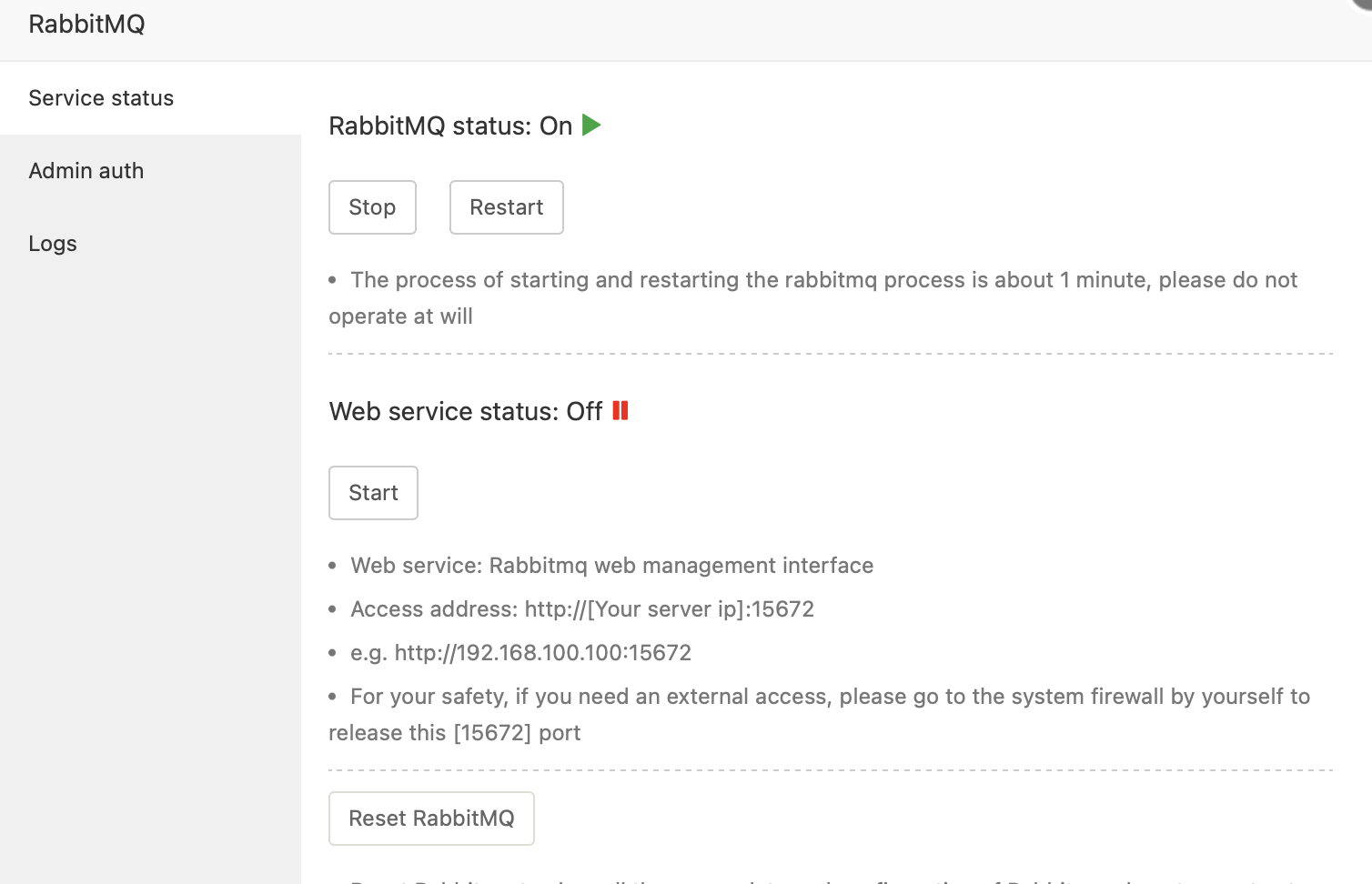Click the RabbitMQ window title
This screenshot has width=1372, height=884.
(86, 25)
